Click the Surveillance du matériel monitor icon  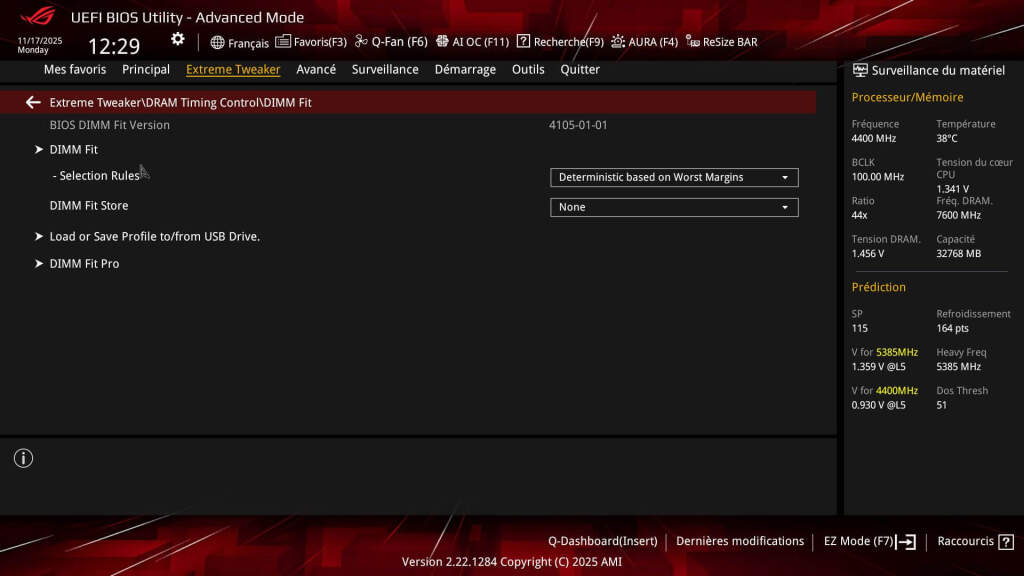point(858,70)
